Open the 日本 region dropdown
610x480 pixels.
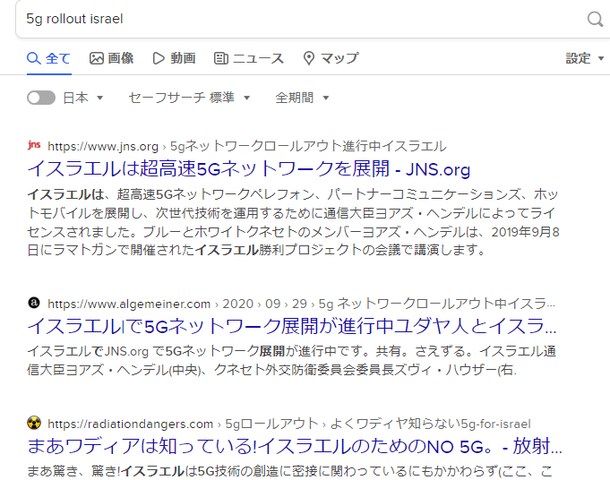coord(83,98)
